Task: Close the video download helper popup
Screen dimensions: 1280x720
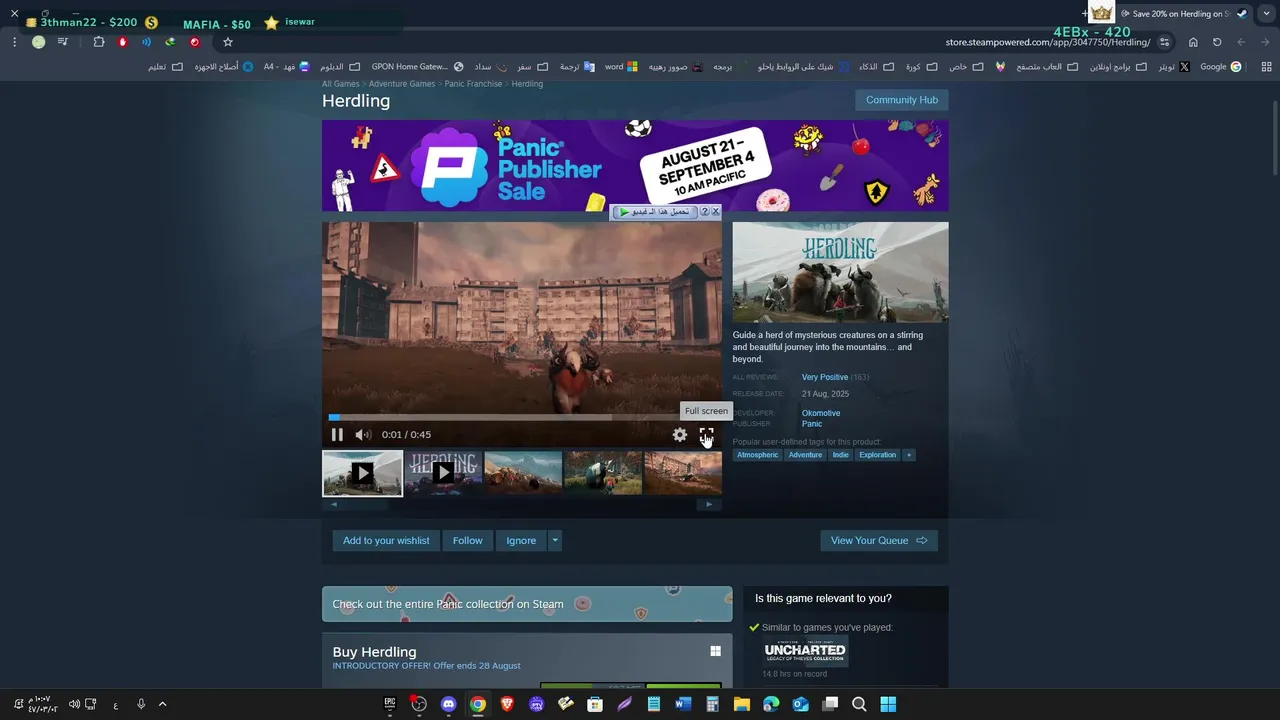Action: click(x=715, y=212)
